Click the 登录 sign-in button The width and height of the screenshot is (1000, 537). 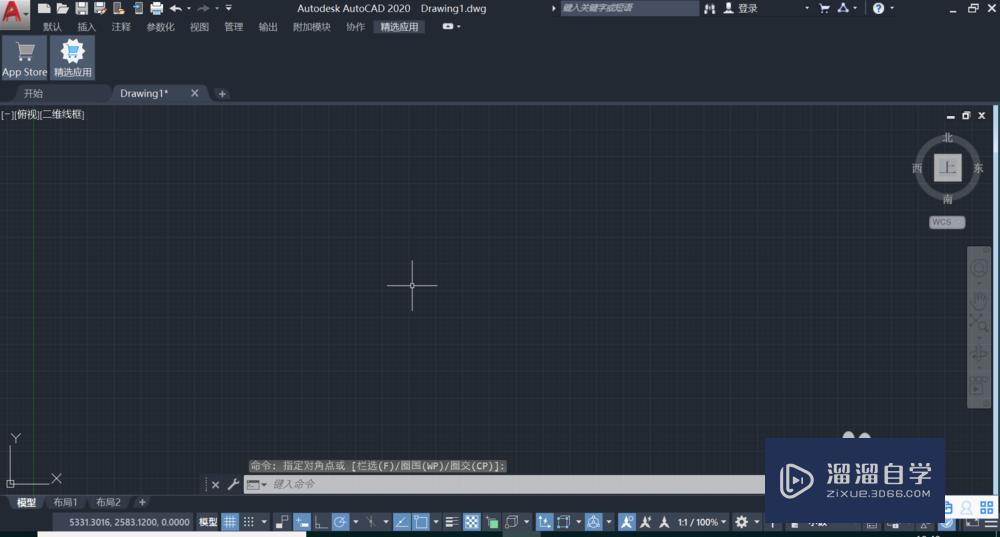741,8
